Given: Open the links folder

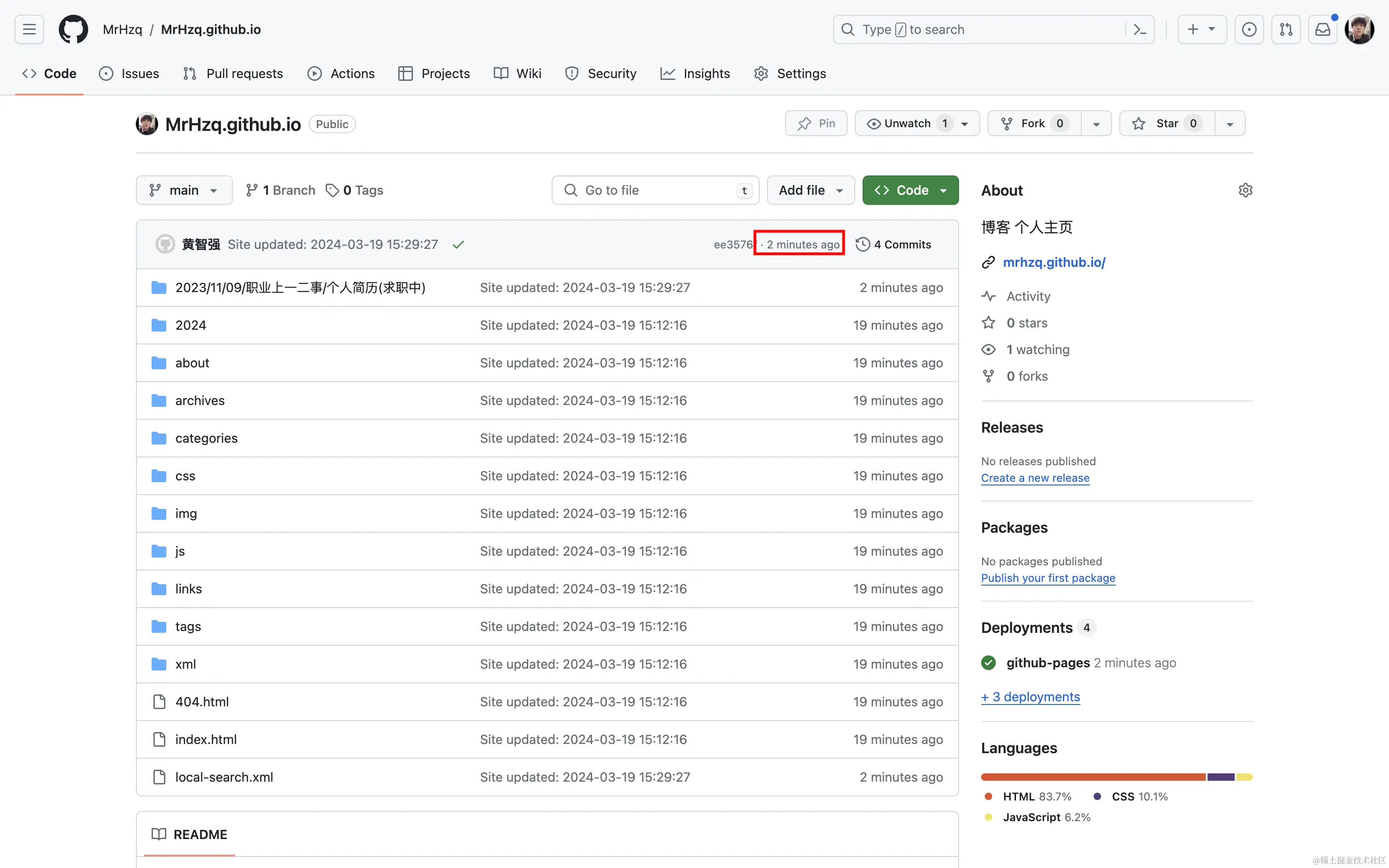Looking at the screenshot, I should pos(188,588).
